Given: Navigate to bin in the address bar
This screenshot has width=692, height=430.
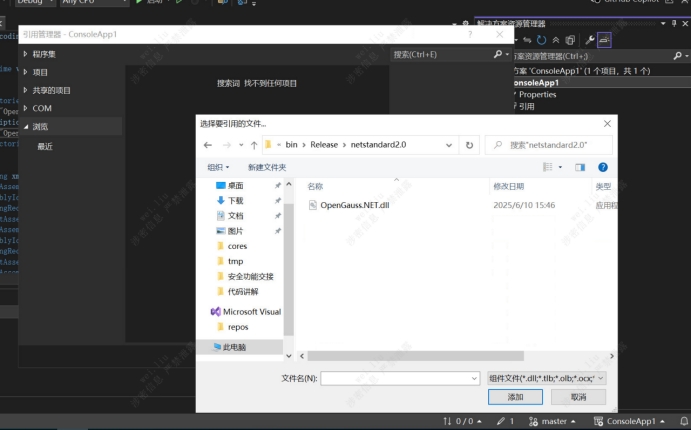Looking at the screenshot, I should point(291,145).
